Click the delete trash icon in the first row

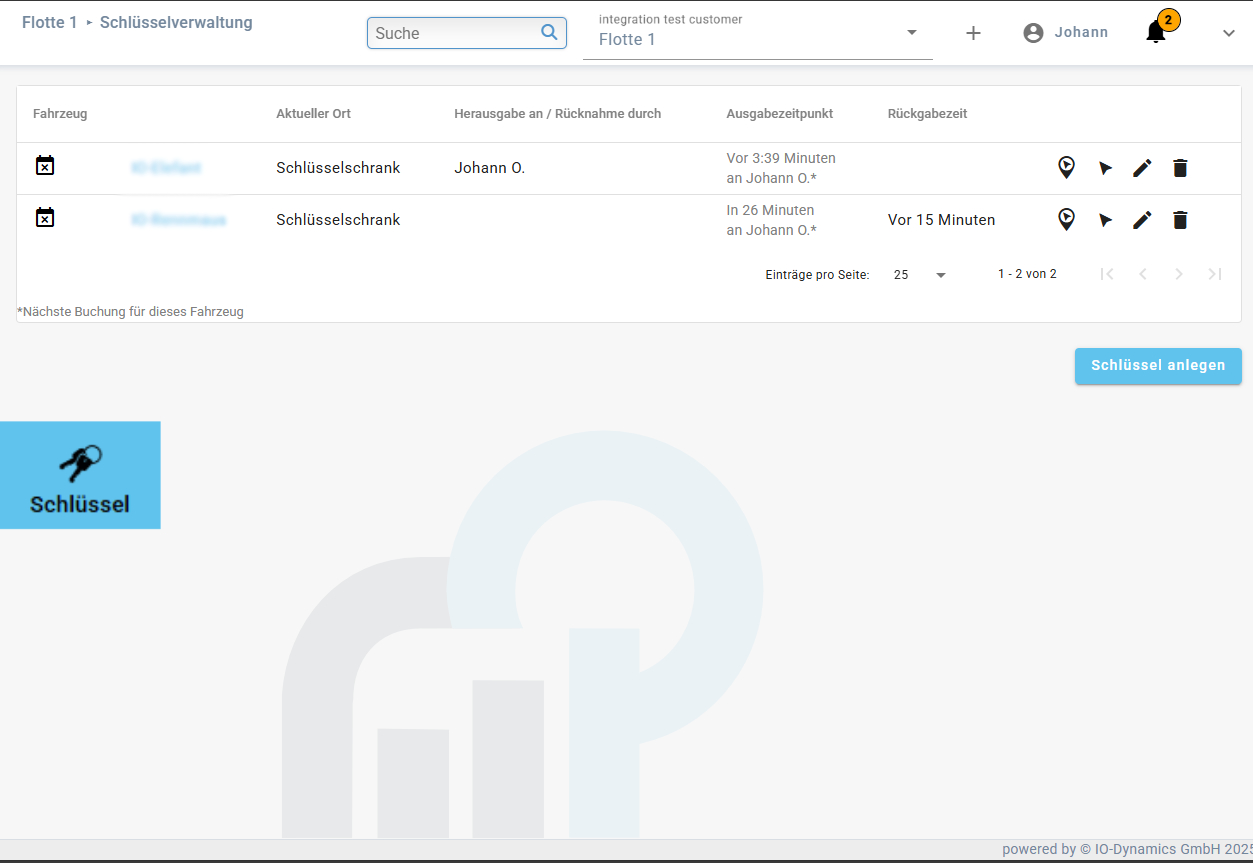pyautogui.click(x=1180, y=168)
